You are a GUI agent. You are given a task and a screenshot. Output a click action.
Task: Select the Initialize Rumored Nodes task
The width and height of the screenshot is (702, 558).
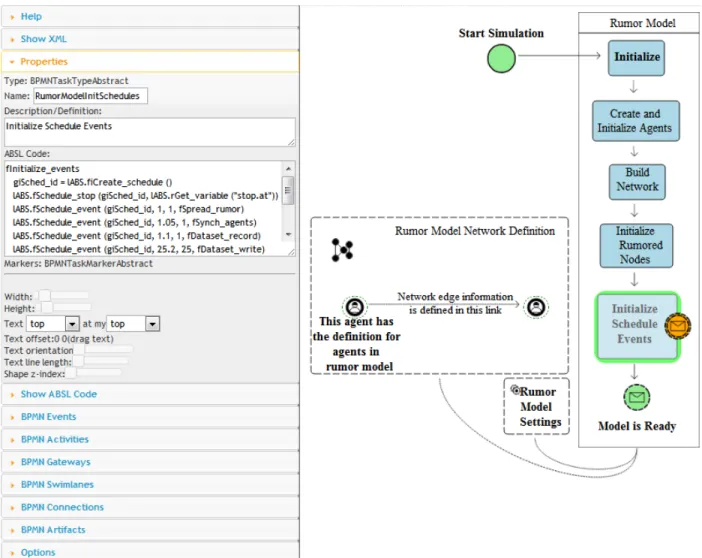(636, 245)
